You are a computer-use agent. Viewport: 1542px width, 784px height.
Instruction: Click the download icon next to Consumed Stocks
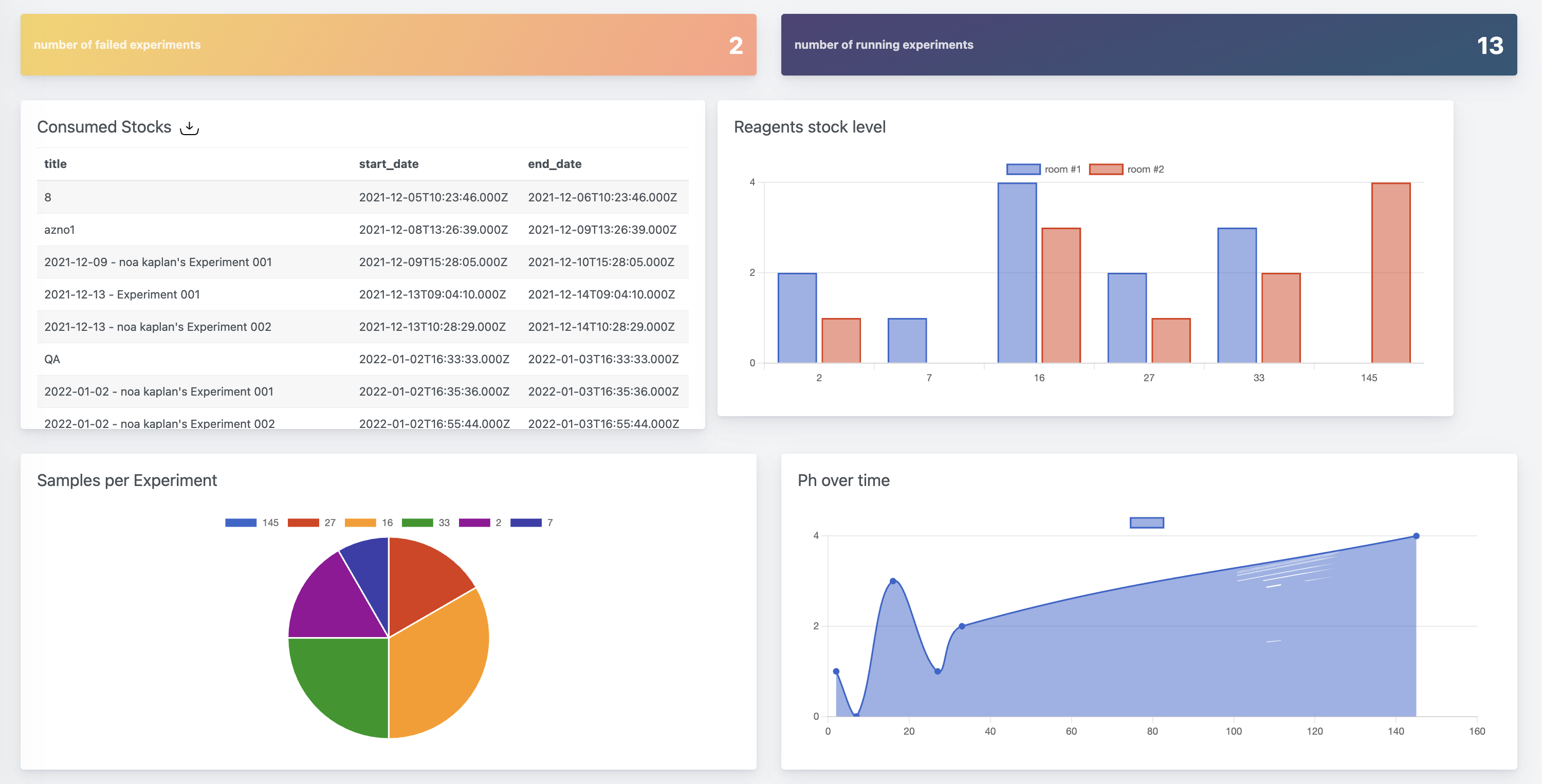(x=190, y=127)
